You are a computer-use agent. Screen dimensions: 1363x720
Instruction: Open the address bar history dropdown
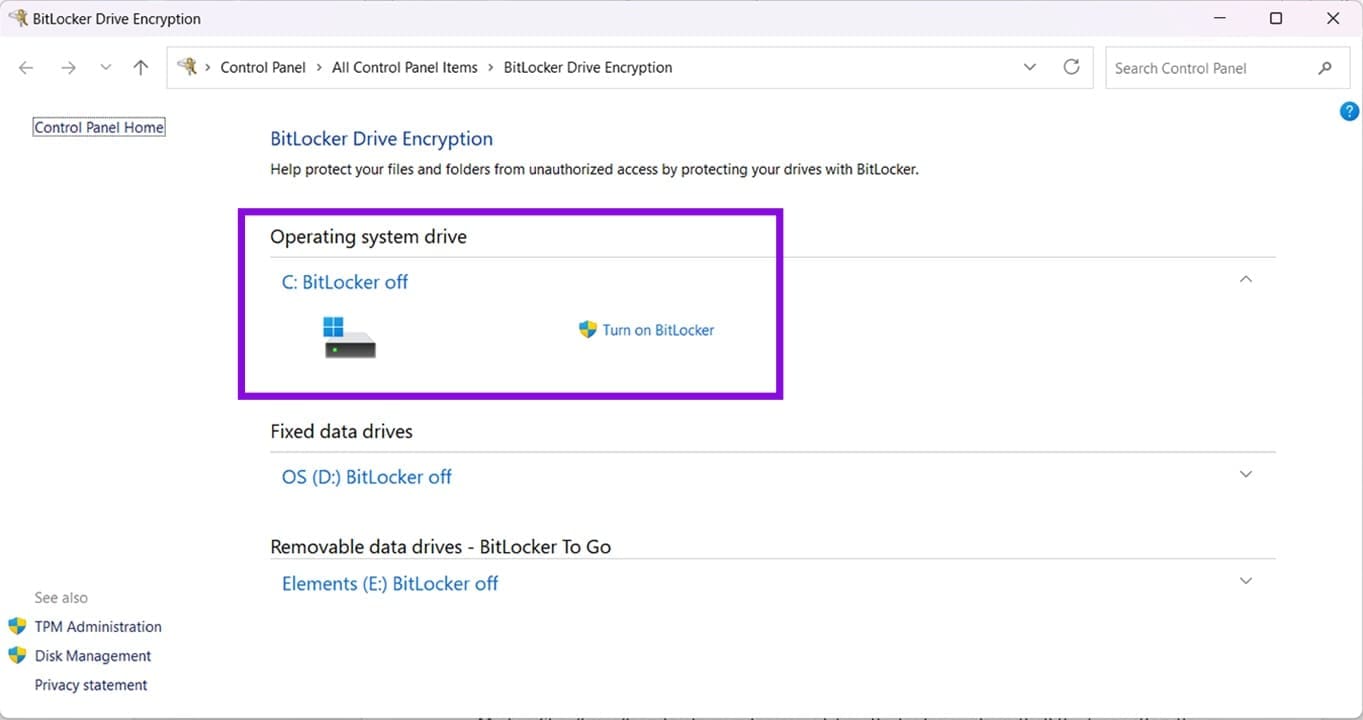[x=1030, y=68]
